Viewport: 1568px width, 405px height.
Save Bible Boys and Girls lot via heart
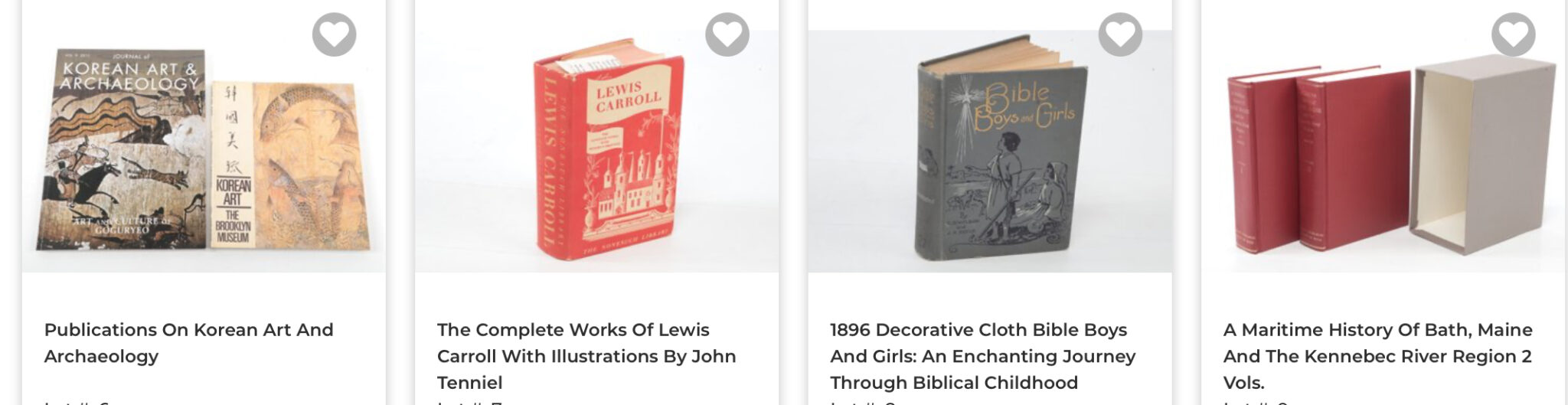(x=1120, y=34)
